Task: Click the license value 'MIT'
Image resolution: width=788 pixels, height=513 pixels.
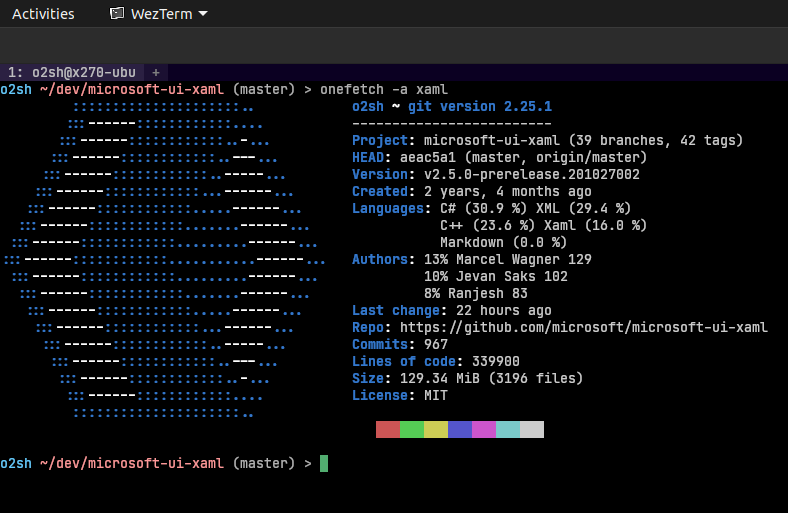Action: click(436, 395)
